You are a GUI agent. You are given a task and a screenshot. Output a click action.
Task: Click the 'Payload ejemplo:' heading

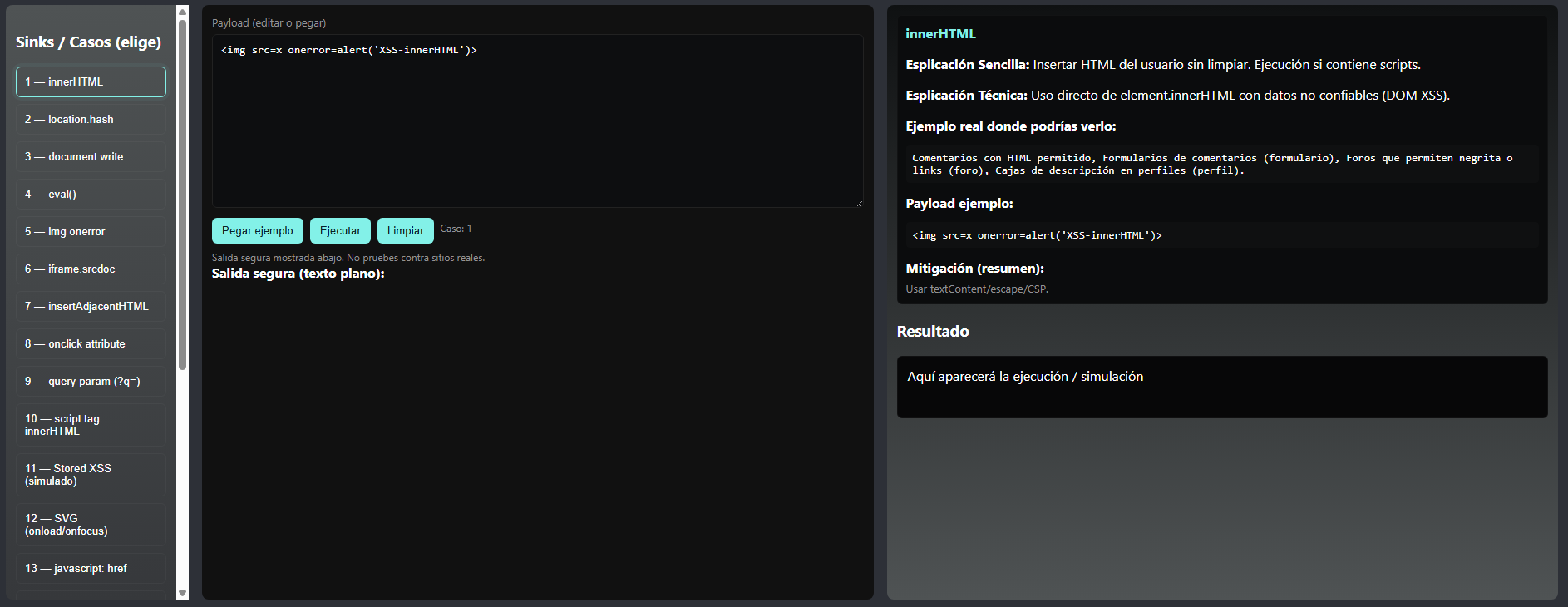point(959,204)
